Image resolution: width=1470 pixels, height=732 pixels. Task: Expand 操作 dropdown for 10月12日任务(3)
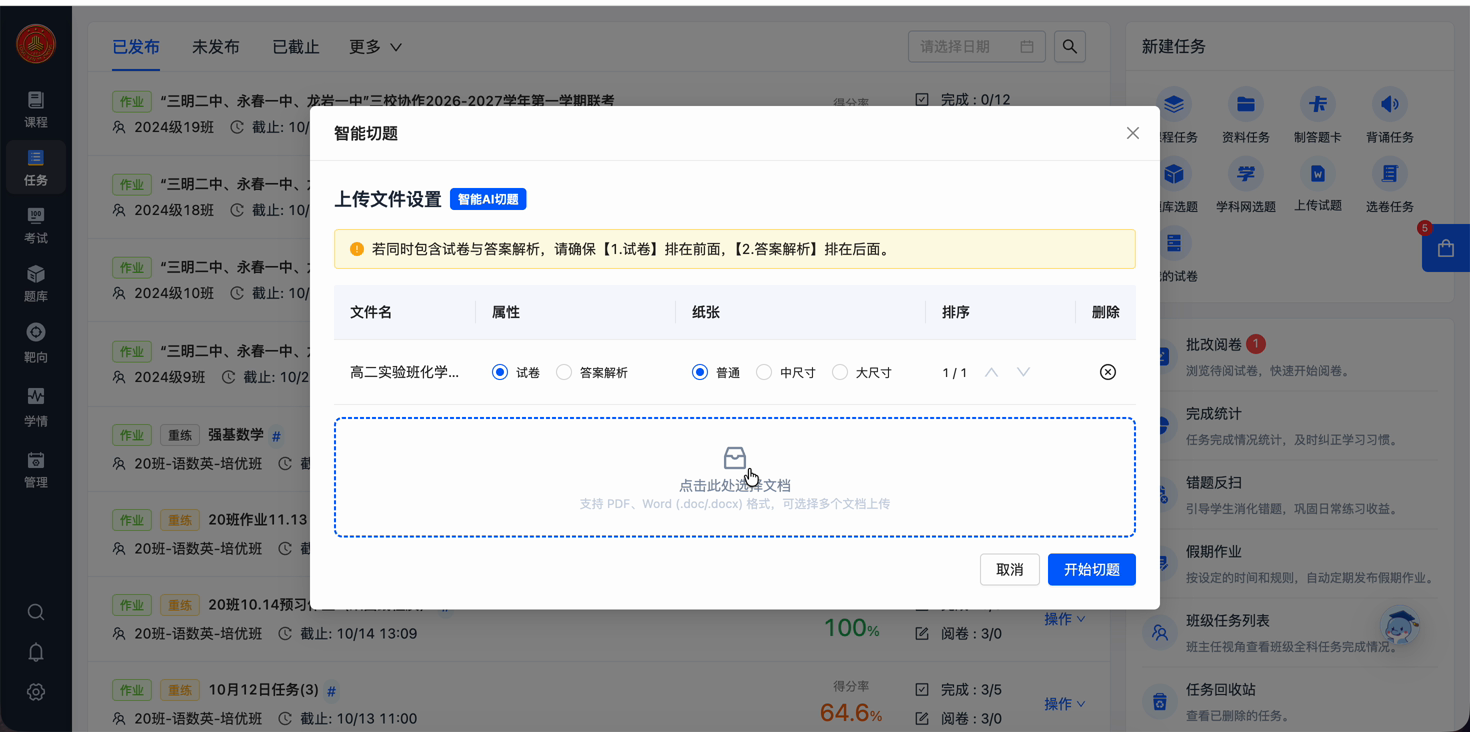tap(1065, 704)
